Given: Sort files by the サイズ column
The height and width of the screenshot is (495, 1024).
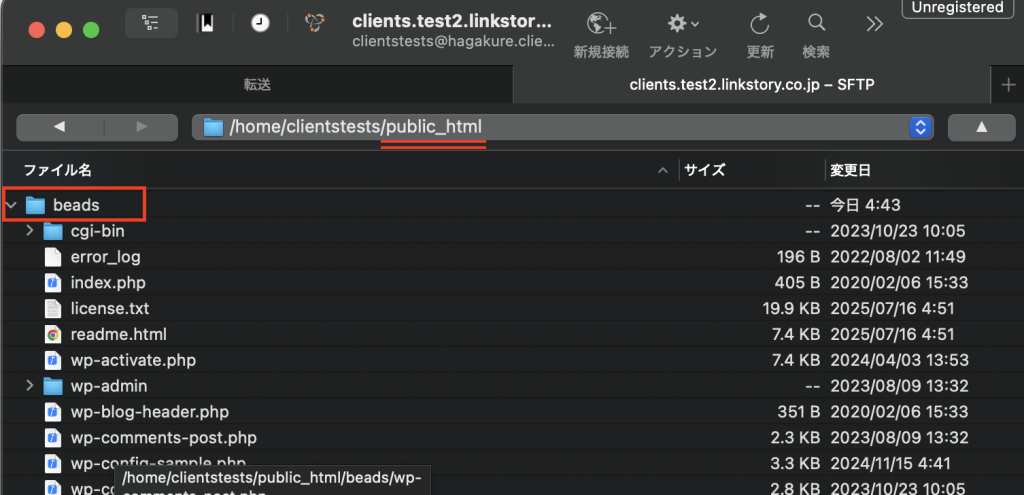Looking at the screenshot, I should coord(705,170).
